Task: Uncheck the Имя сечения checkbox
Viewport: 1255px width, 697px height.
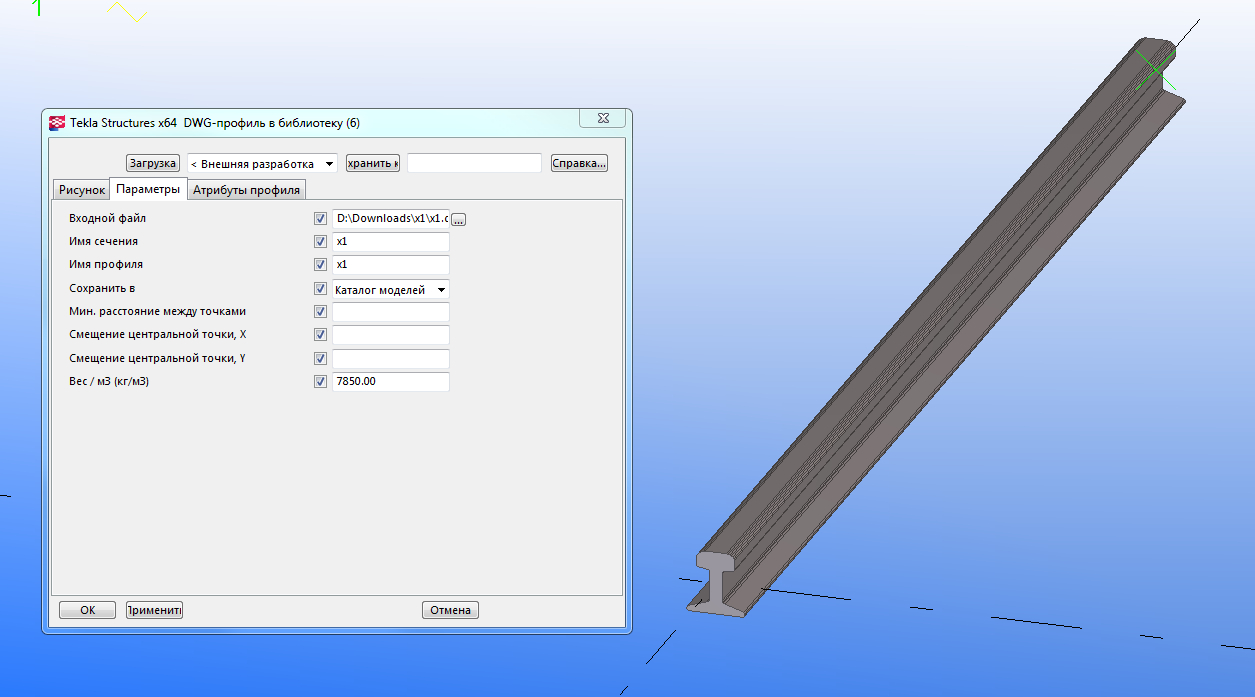Action: [x=320, y=242]
